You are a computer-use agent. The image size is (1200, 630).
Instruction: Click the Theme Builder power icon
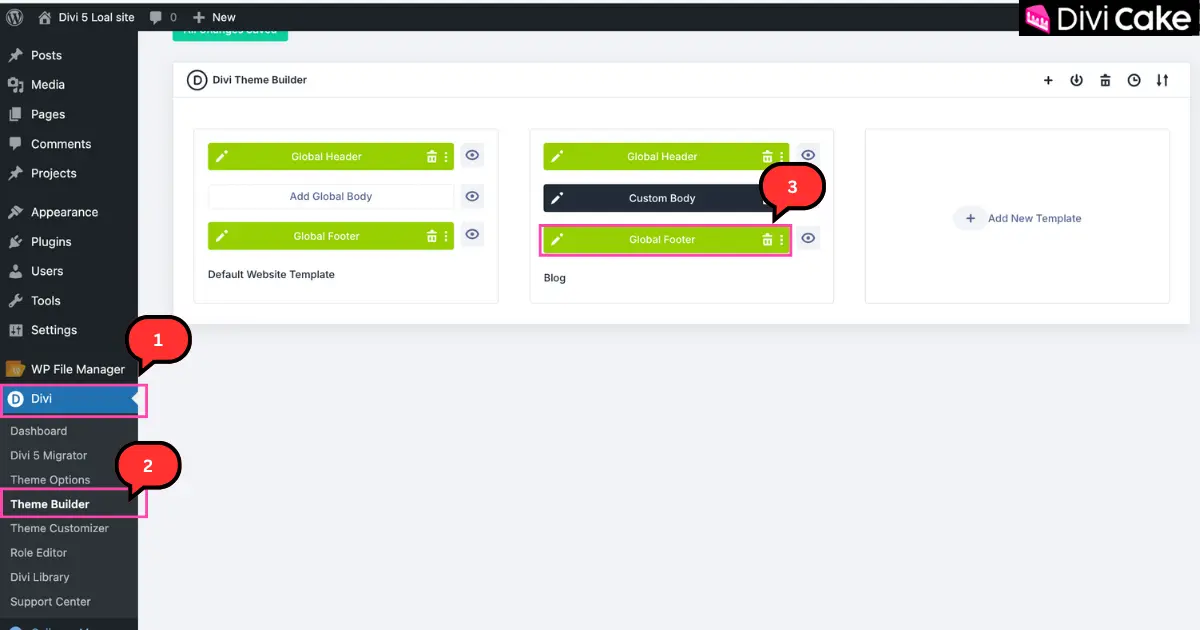(x=1076, y=80)
